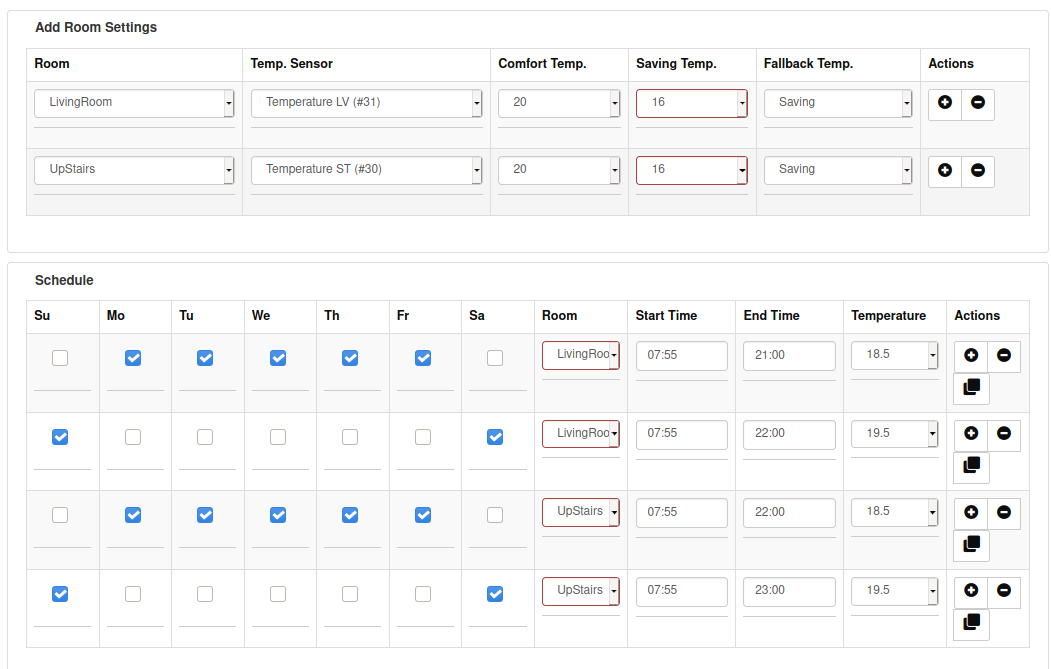This screenshot has width=1051, height=669.
Task: Click the 21:00 End Time field
Action: tap(789, 355)
